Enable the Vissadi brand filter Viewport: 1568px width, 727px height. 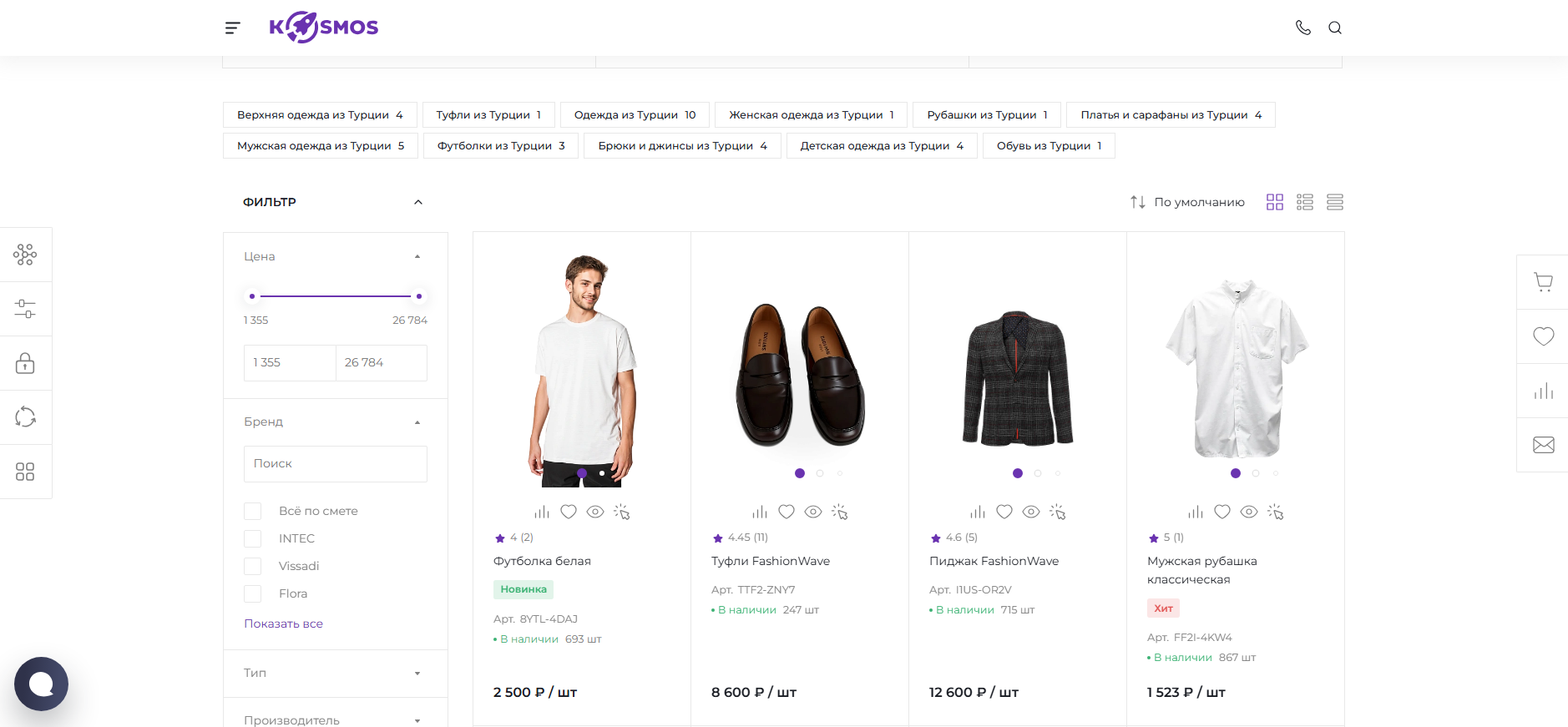tap(253, 566)
